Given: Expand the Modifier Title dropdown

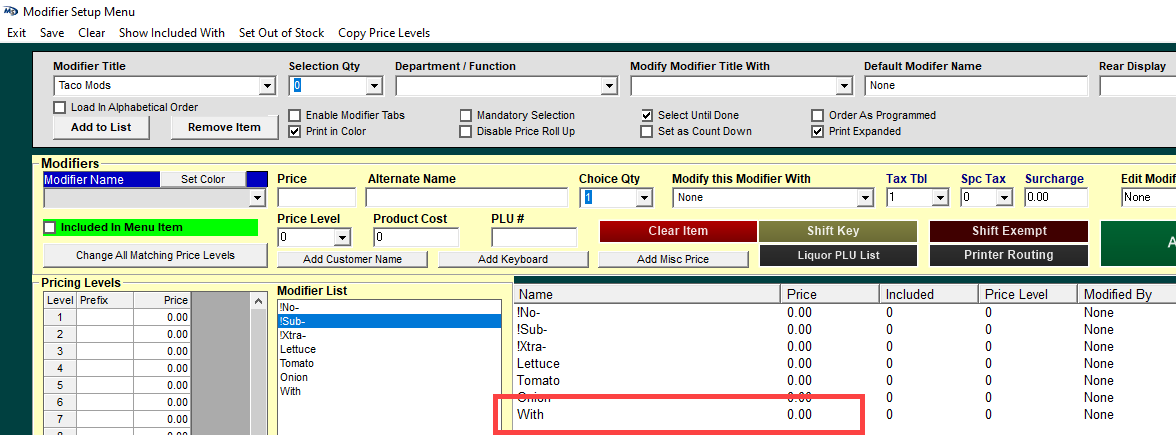Looking at the screenshot, I should [266, 87].
